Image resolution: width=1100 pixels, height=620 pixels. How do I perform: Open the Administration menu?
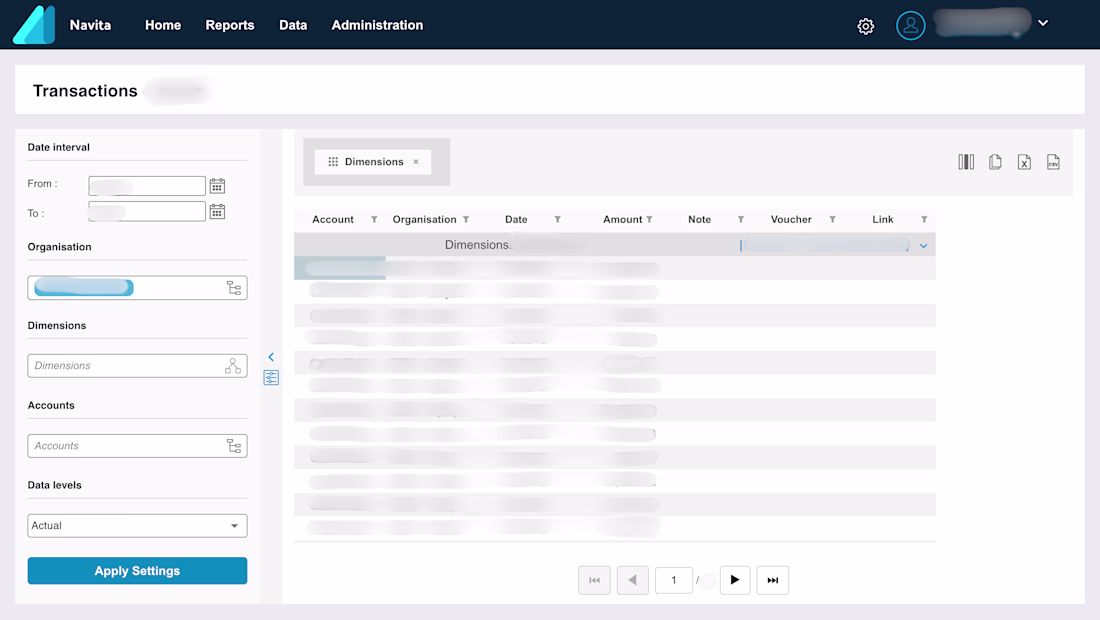[377, 25]
